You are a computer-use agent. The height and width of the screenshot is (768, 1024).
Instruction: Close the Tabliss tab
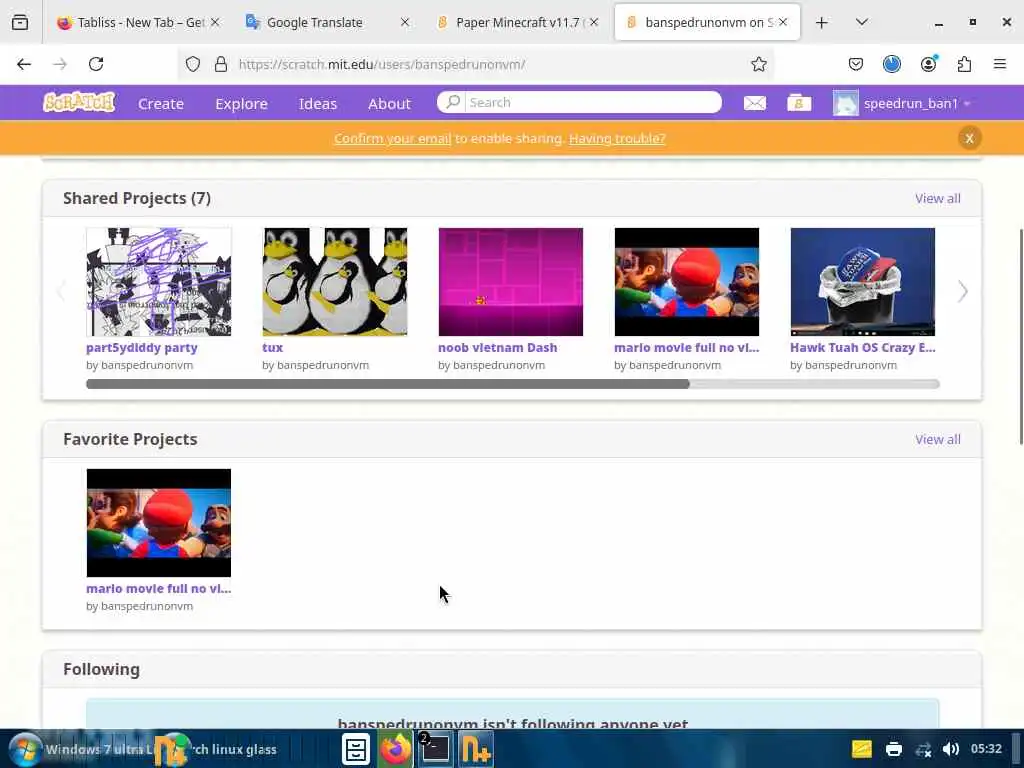tap(215, 22)
